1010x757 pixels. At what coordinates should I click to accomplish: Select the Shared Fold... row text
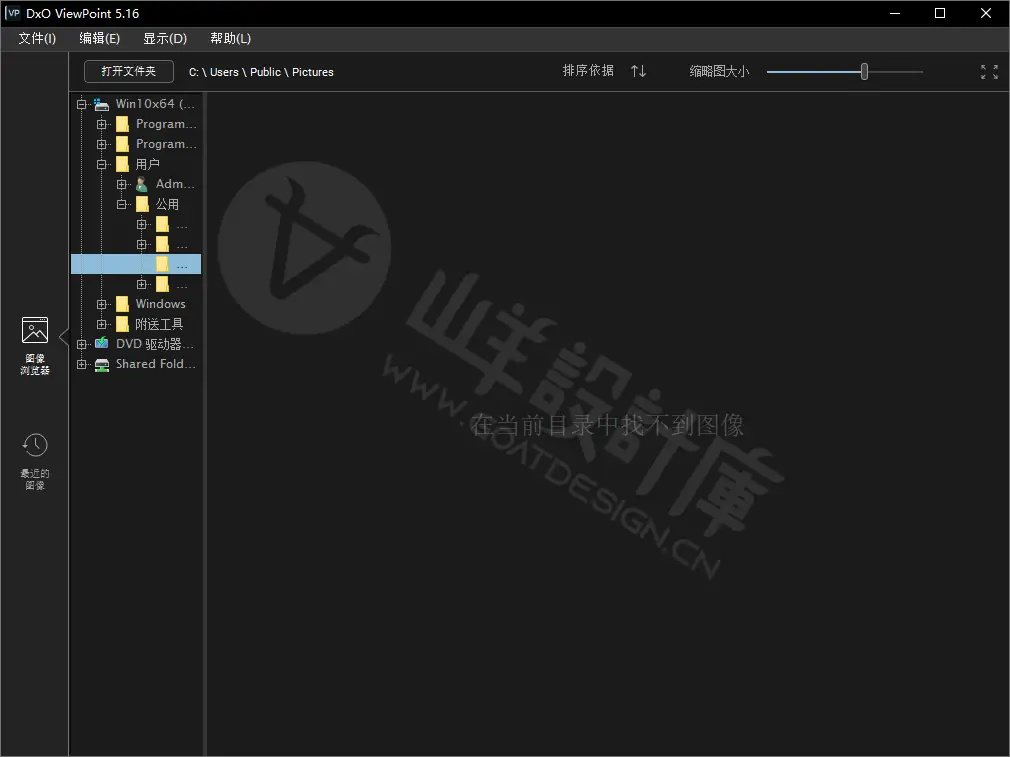click(x=155, y=364)
